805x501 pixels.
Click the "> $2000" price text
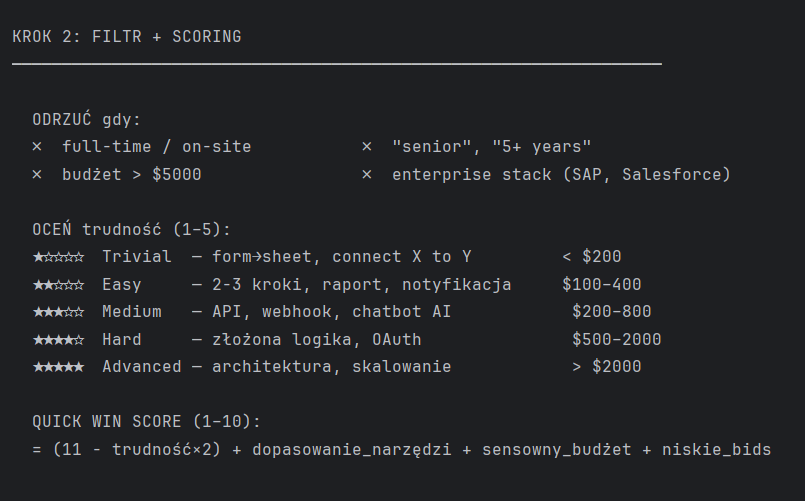607,367
